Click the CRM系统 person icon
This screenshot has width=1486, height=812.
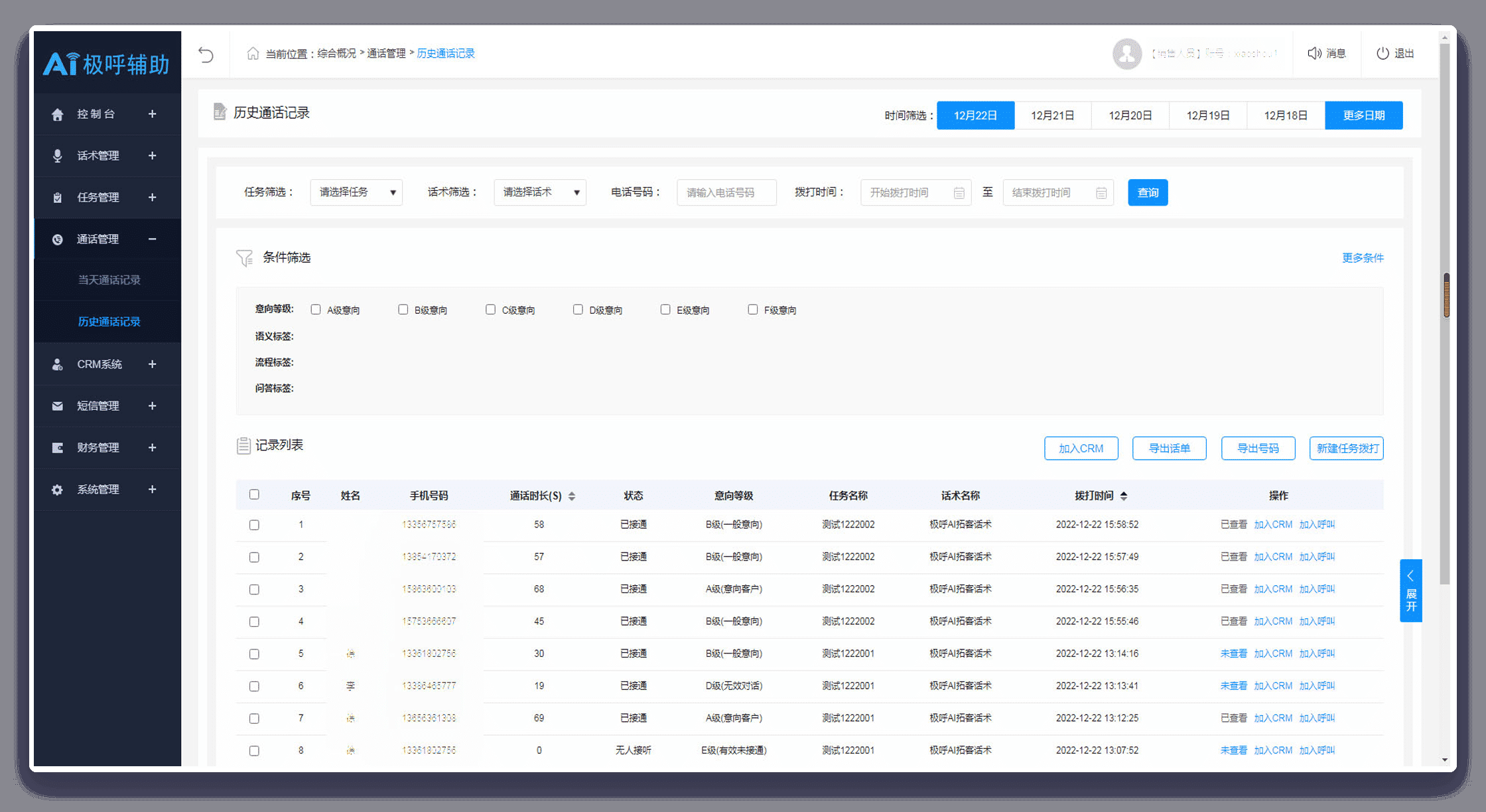click(58, 364)
